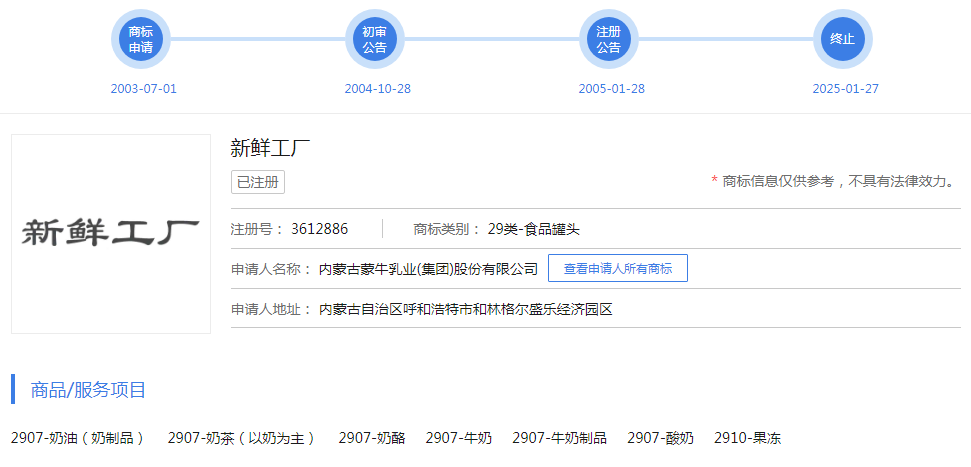The height and width of the screenshot is (467, 971).
Task: Select applicant name 内蒙古蒙牛乳业(集团)股份有限公司
Action: tap(428, 269)
